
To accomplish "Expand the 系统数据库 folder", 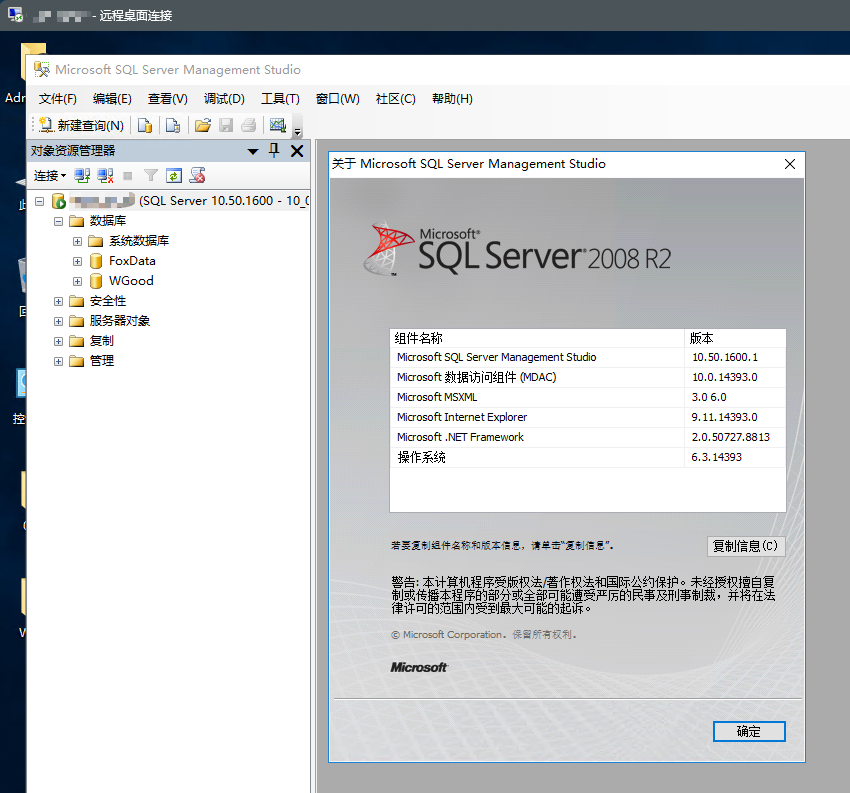I will point(78,241).
